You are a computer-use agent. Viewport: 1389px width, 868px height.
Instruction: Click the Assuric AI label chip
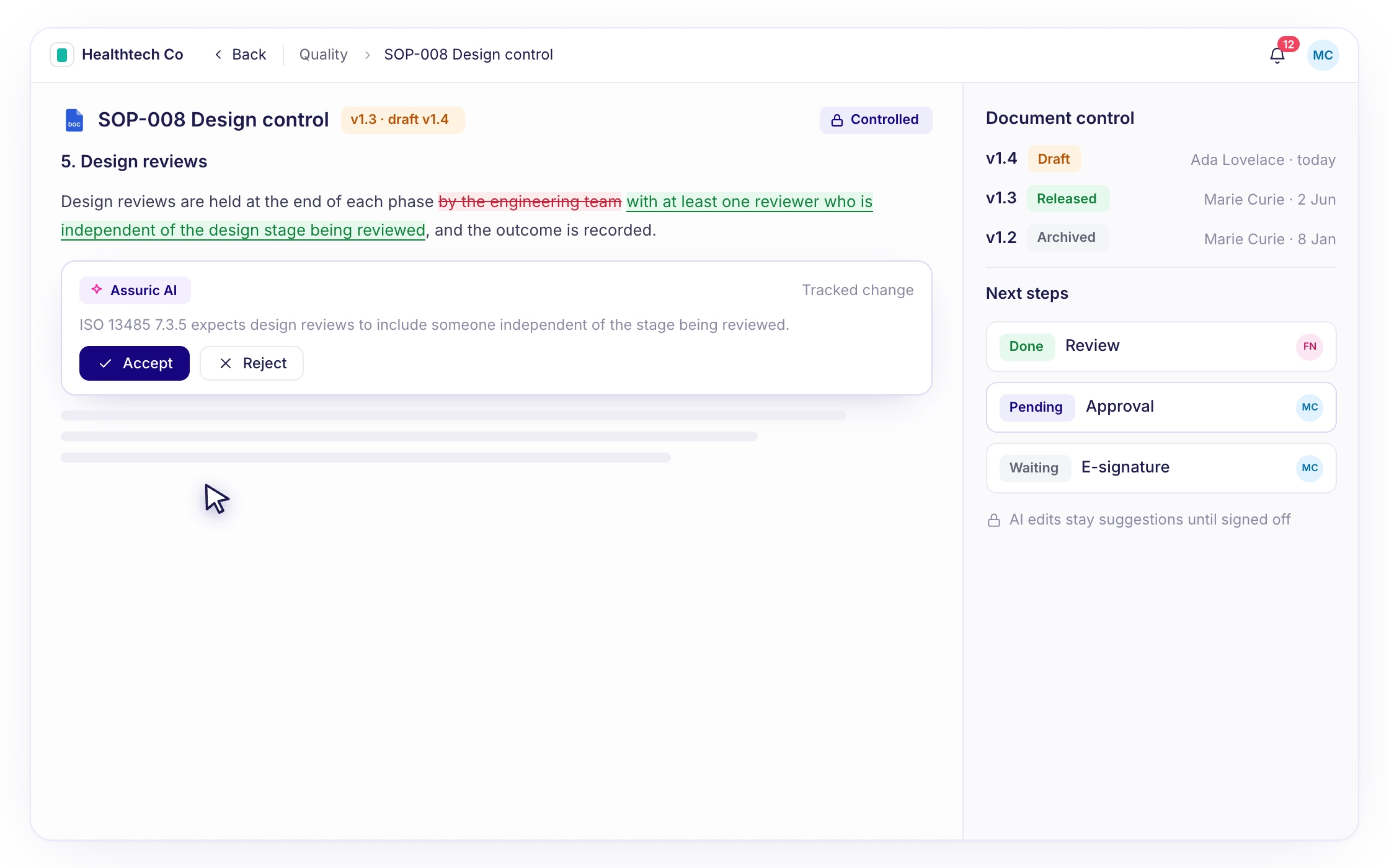[135, 290]
